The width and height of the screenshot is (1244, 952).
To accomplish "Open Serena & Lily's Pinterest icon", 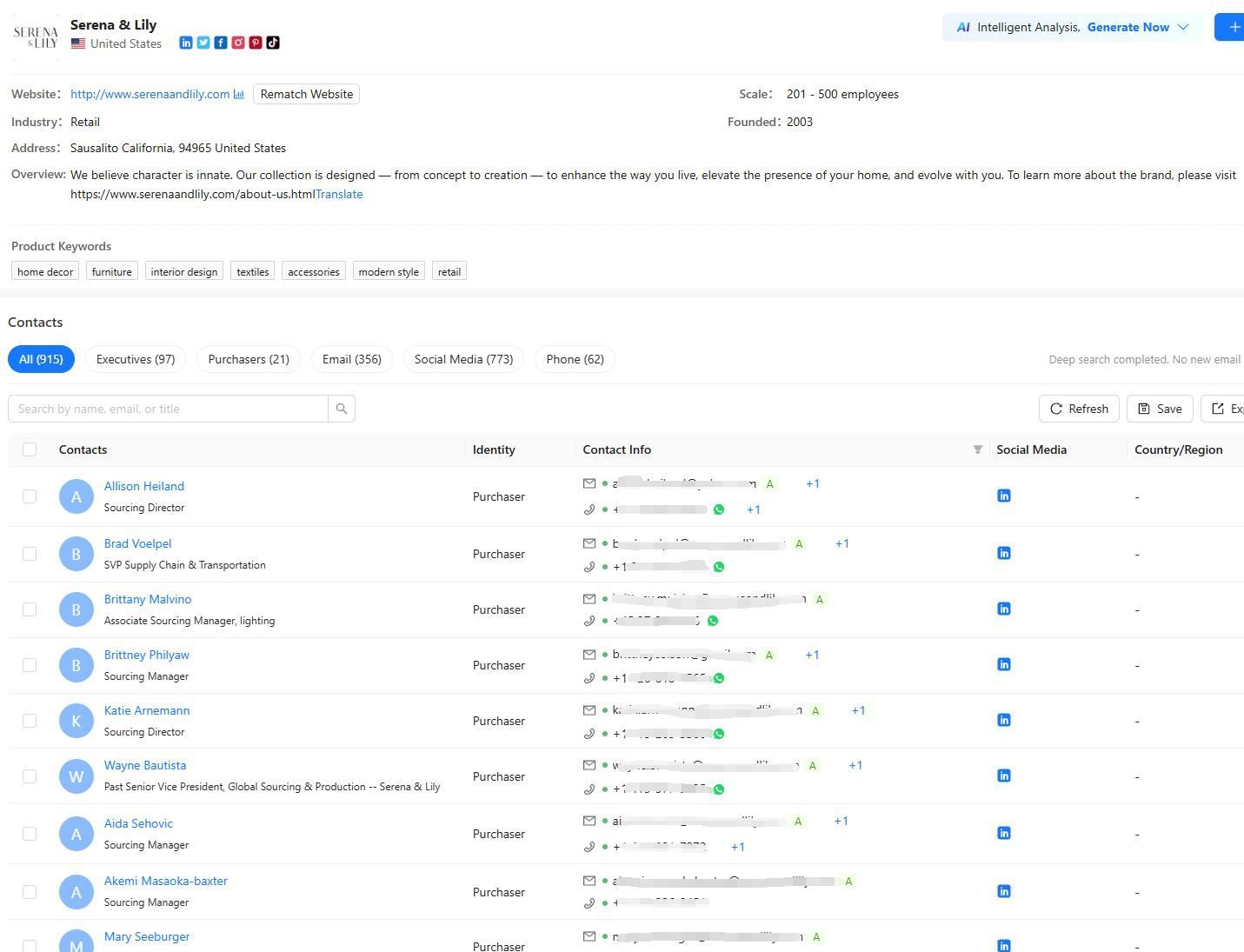I will point(256,43).
